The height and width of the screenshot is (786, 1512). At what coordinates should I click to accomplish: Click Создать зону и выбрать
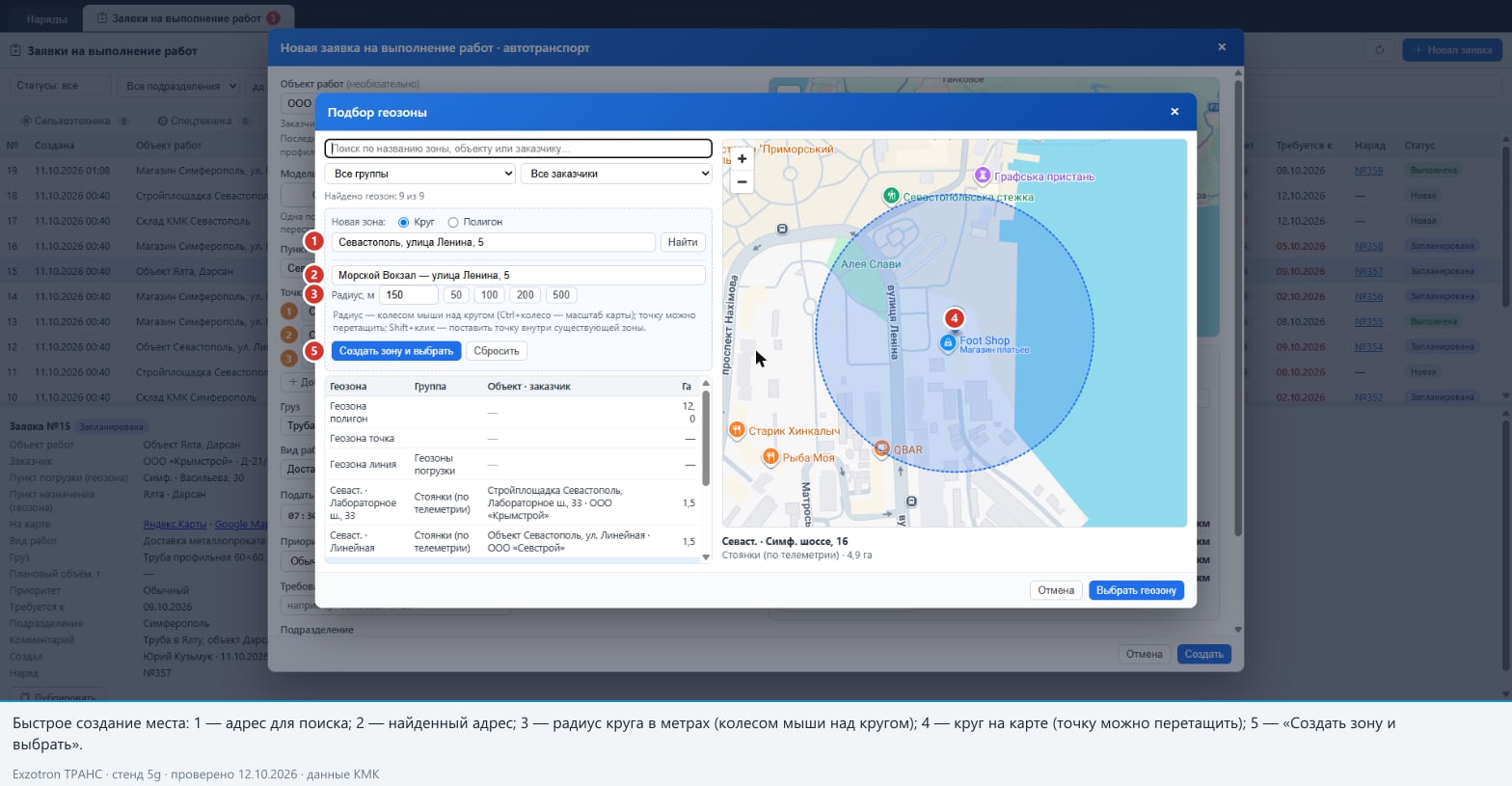click(396, 351)
